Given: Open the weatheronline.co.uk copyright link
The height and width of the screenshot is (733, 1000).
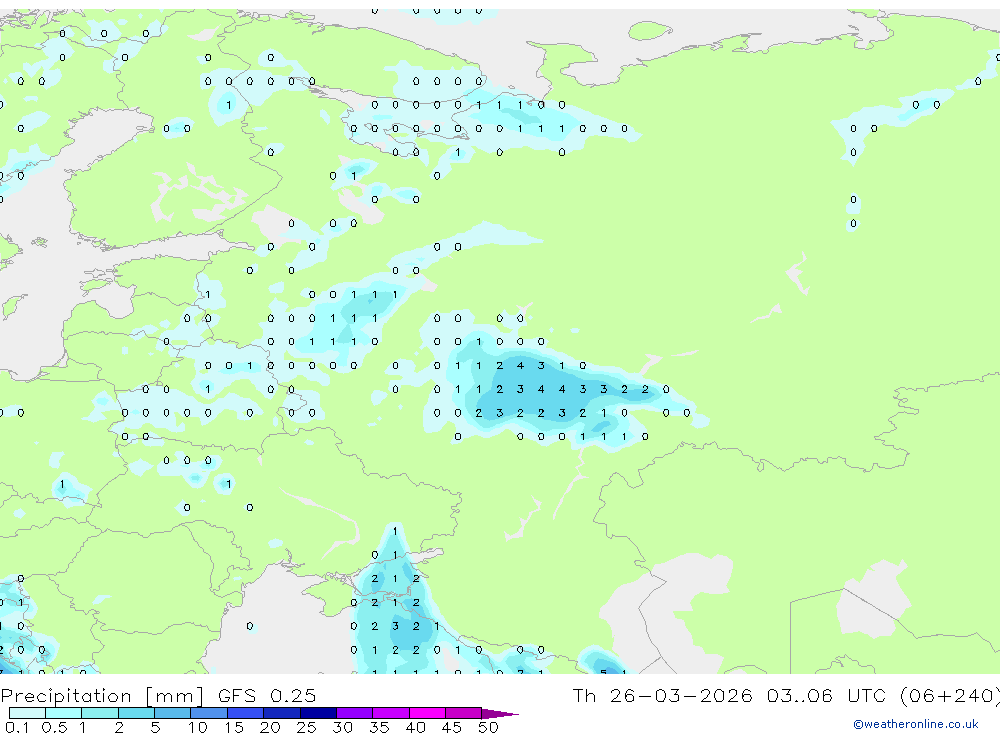Looking at the screenshot, I should [915, 724].
